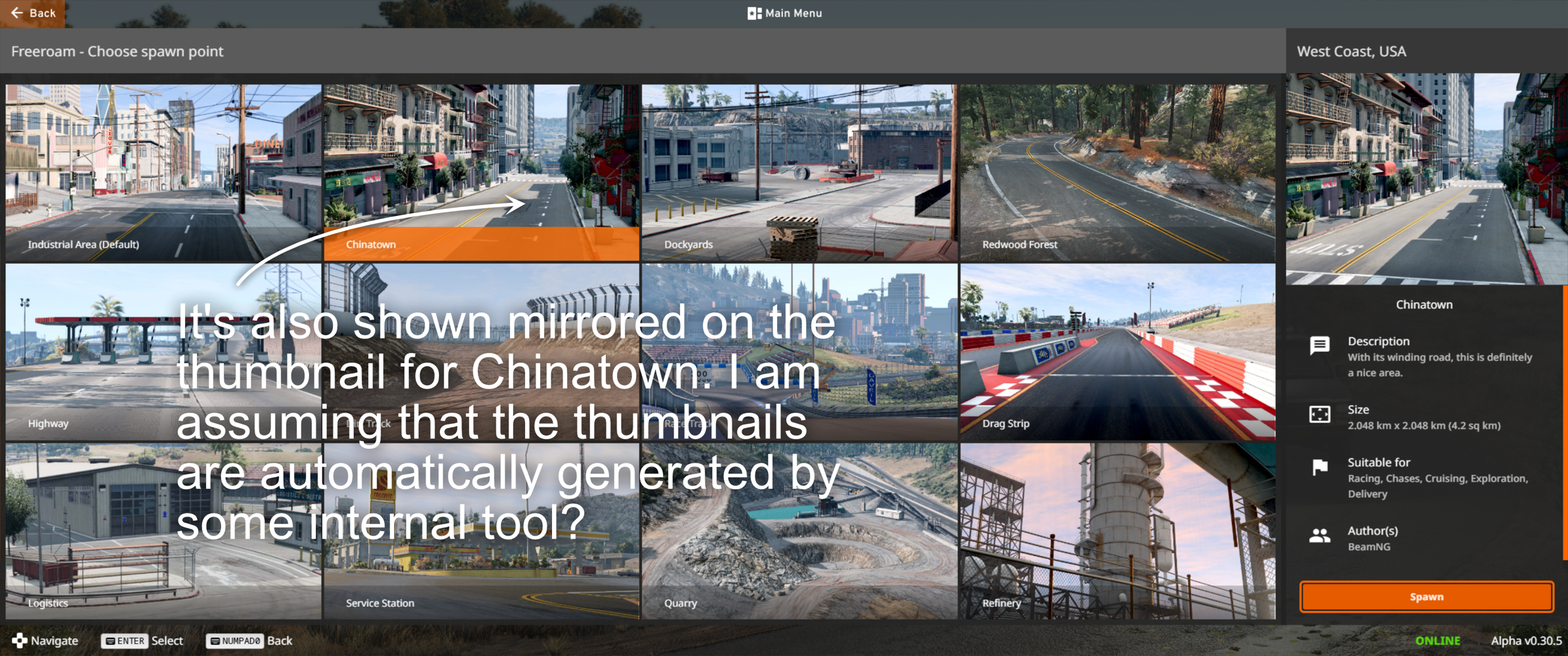Image resolution: width=1568 pixels, height=656 pixels.
Task: Click the large Chinatown preview image
Action: point(1426,179)
